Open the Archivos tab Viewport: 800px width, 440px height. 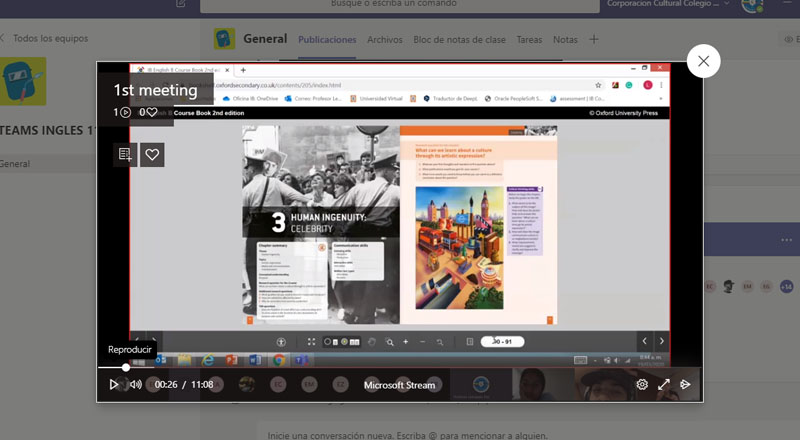coord(385,40)
